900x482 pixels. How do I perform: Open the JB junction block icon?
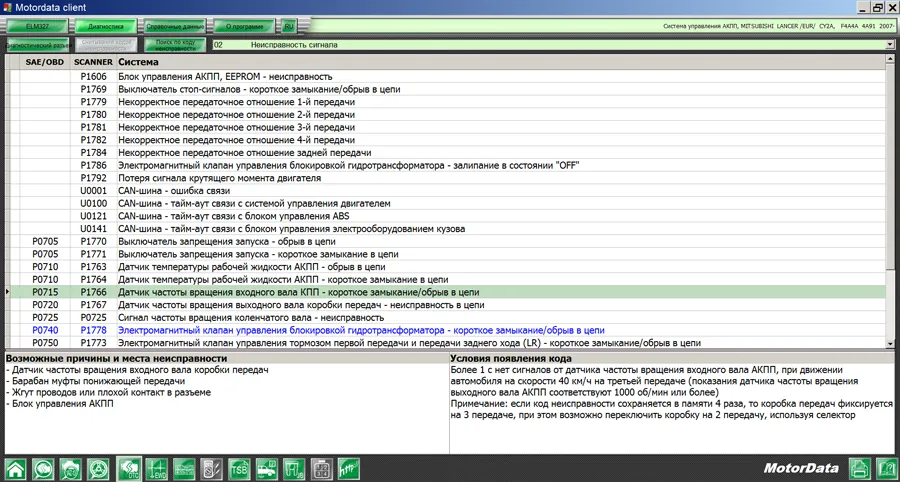click(x=294, y=469)
